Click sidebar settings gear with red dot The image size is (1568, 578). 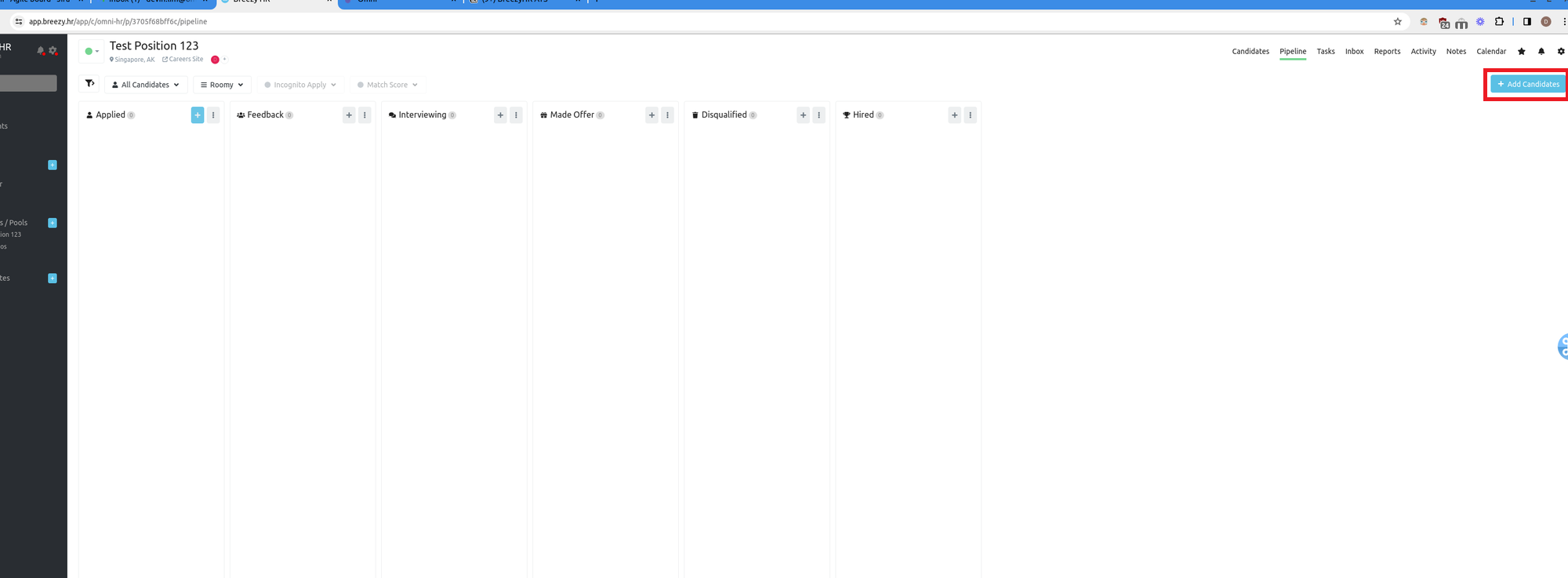[x=53, y=50]
